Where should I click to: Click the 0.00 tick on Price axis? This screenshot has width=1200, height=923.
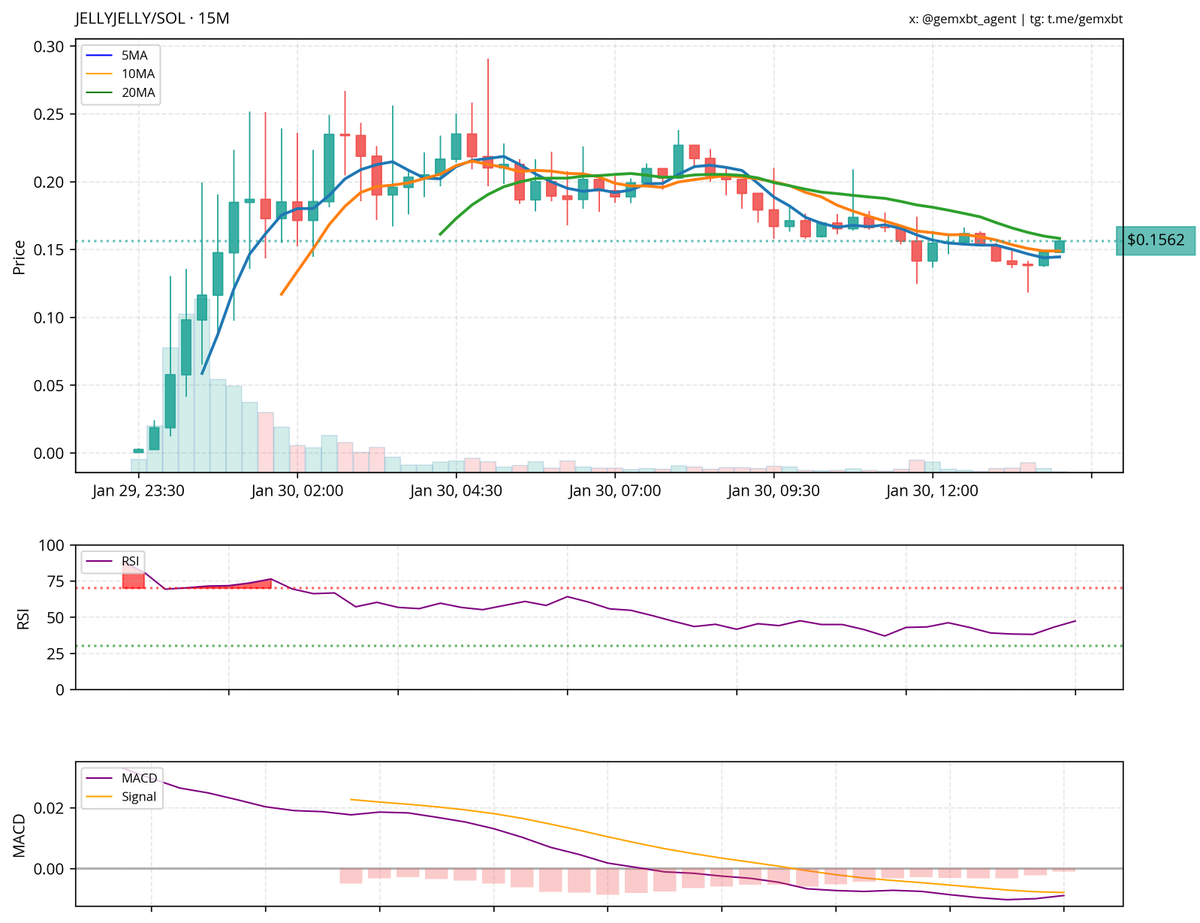[49, 453]
